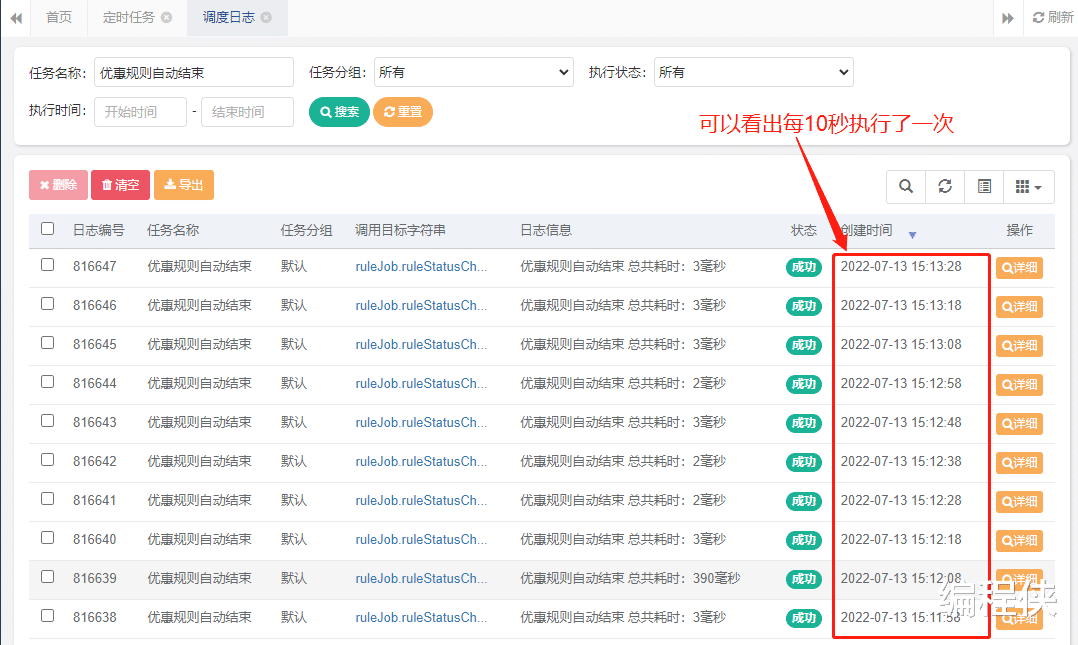Click the 结束时间 date field
The height and width of the screenshot is (645, 1078).
[248, 112]
